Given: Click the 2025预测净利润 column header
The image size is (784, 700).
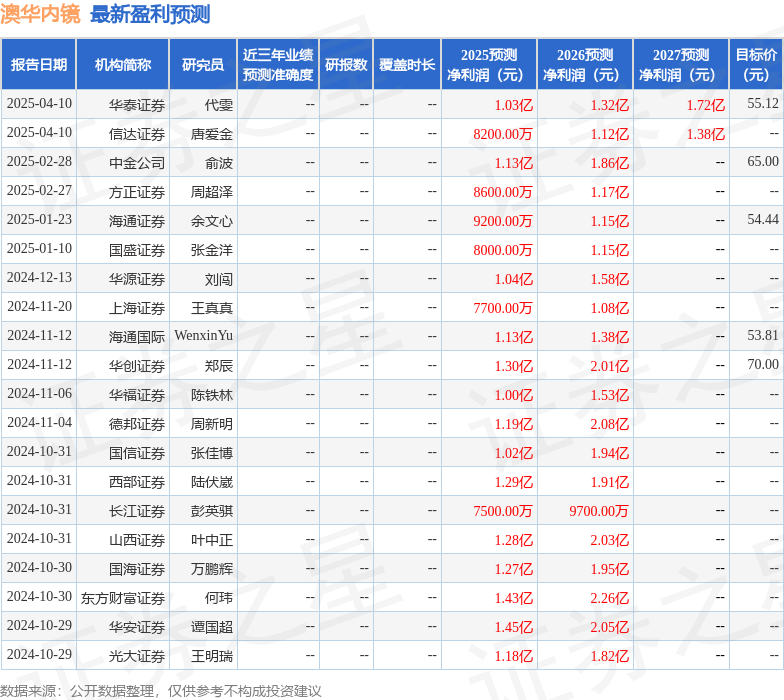Looking at the screenshot, I should click(489, 65).
